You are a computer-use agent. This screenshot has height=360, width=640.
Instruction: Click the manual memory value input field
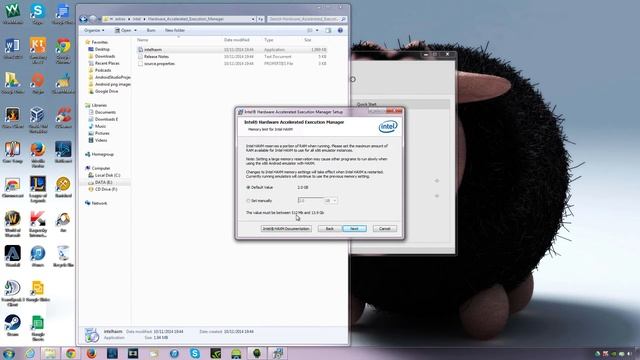pos(311,201)
